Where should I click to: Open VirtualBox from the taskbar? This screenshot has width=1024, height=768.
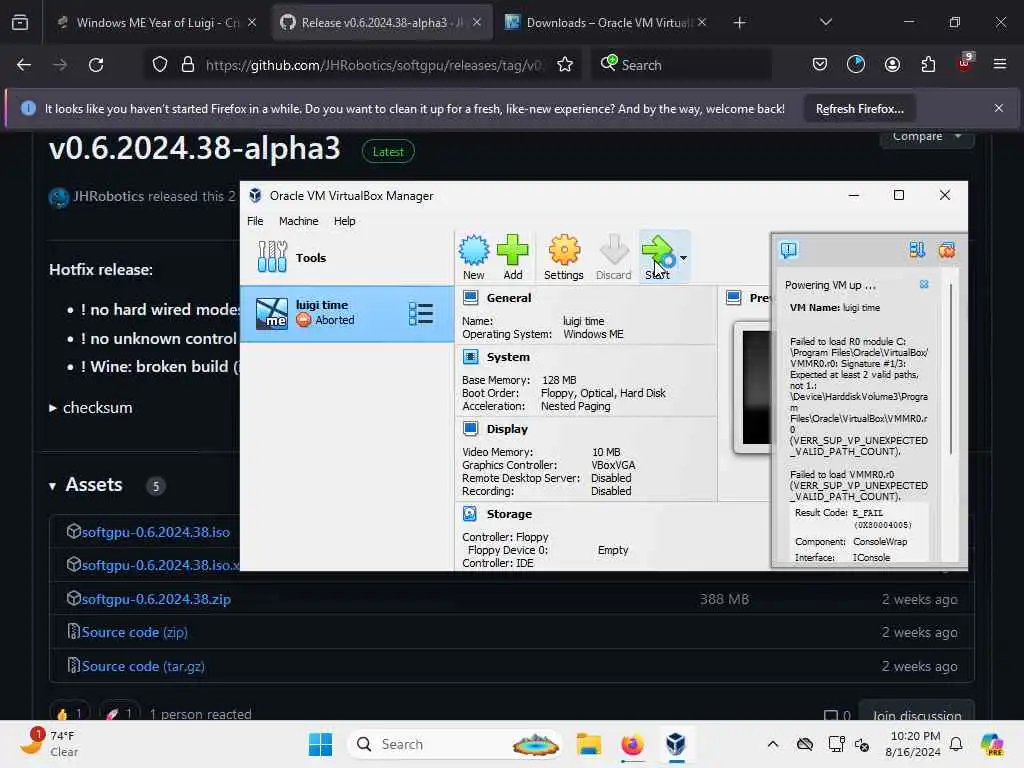[676, 744]
